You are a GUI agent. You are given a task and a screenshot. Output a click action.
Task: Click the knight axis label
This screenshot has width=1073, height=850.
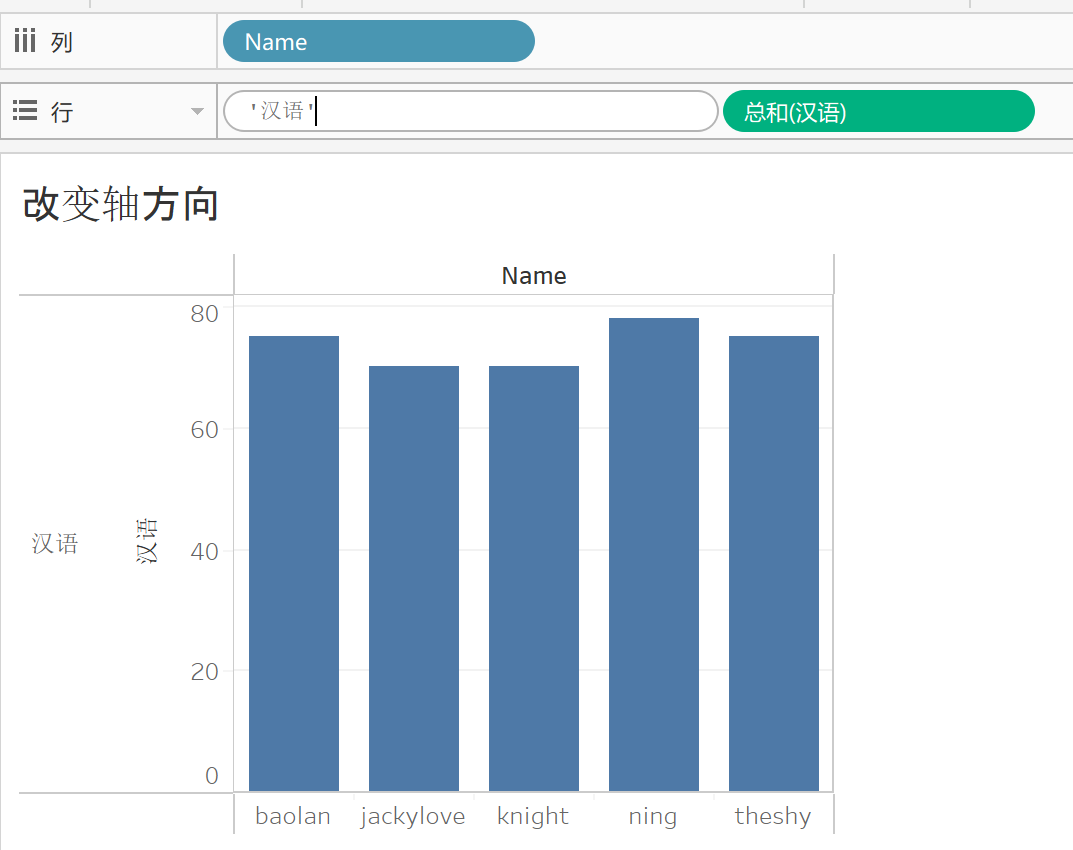click(532, 816)
